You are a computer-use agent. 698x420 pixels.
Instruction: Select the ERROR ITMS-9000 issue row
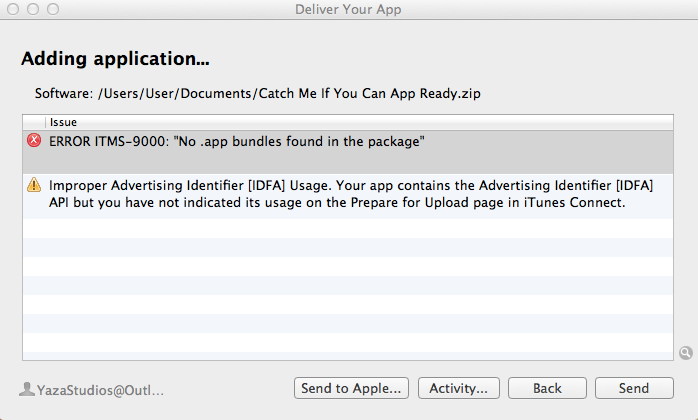tap(348, 152)
